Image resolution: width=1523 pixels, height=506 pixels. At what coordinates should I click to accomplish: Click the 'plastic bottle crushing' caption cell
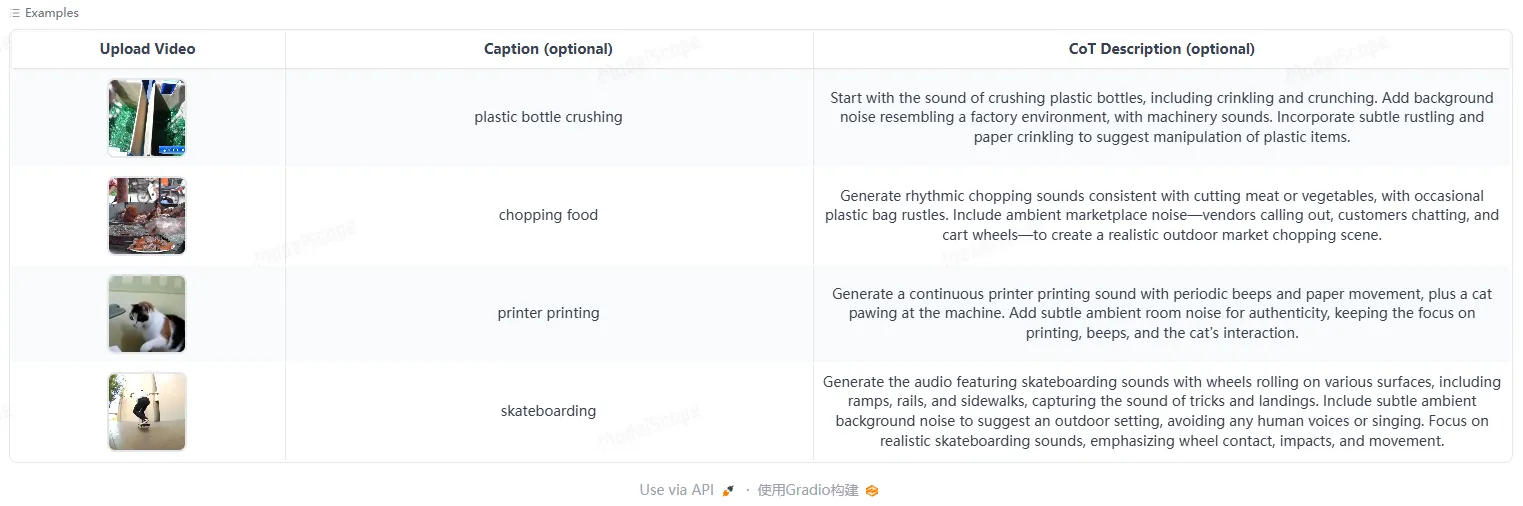(548, 117)
